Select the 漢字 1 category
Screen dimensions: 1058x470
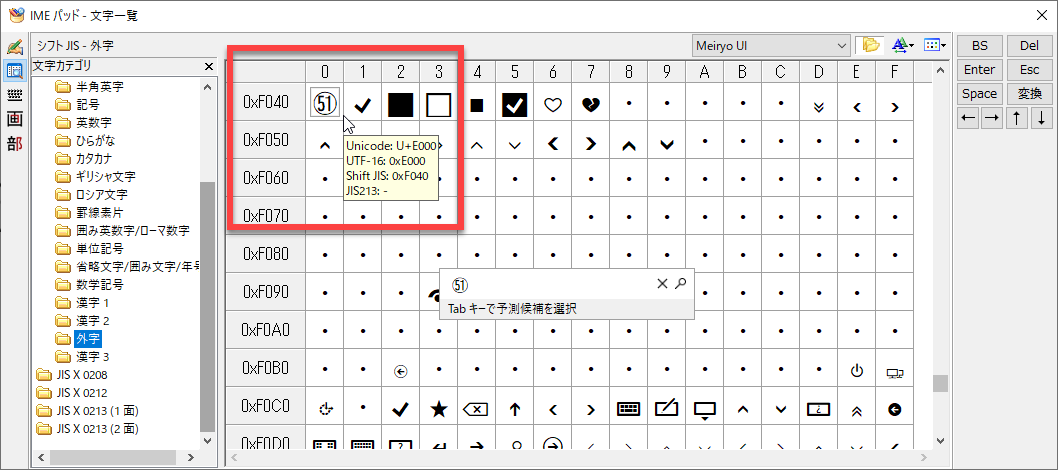click(x=92, y=302)
